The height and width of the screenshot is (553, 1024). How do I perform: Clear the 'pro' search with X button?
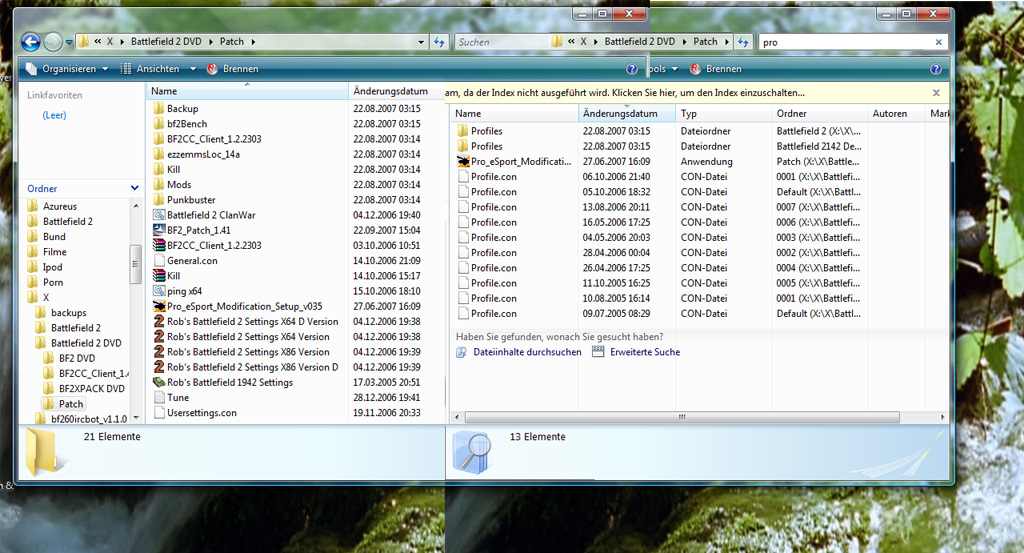click(938, 42)
